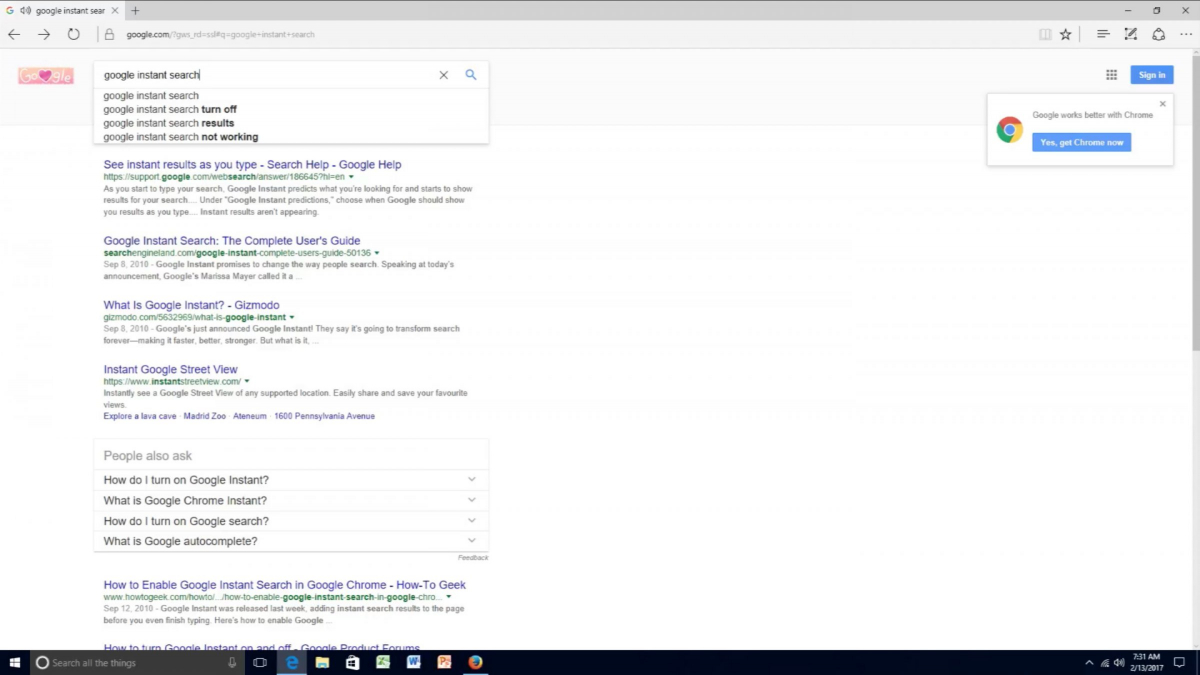Open 'See instant results as you type' result

click(252, 164)
